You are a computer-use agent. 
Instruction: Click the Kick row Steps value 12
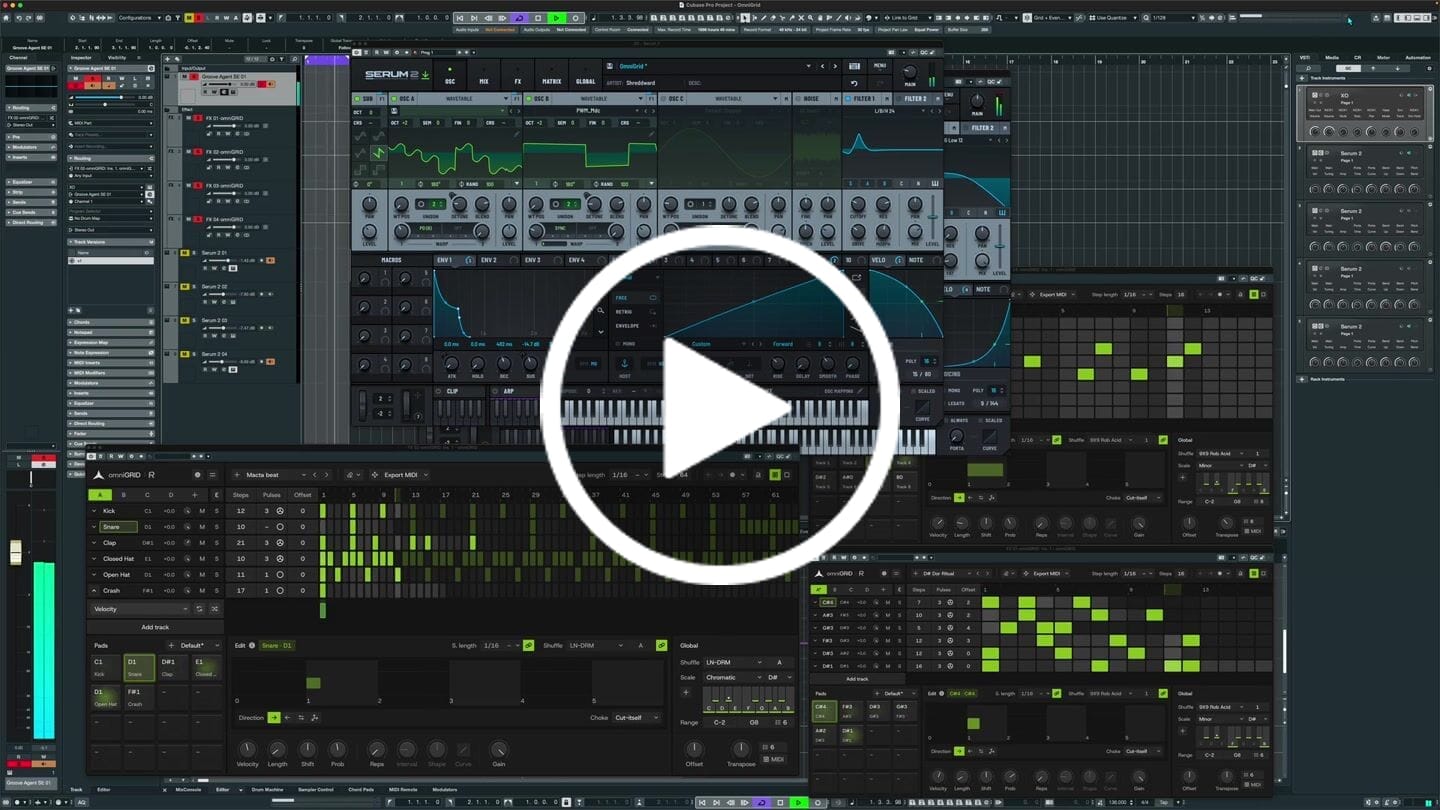tap(241, 511)
